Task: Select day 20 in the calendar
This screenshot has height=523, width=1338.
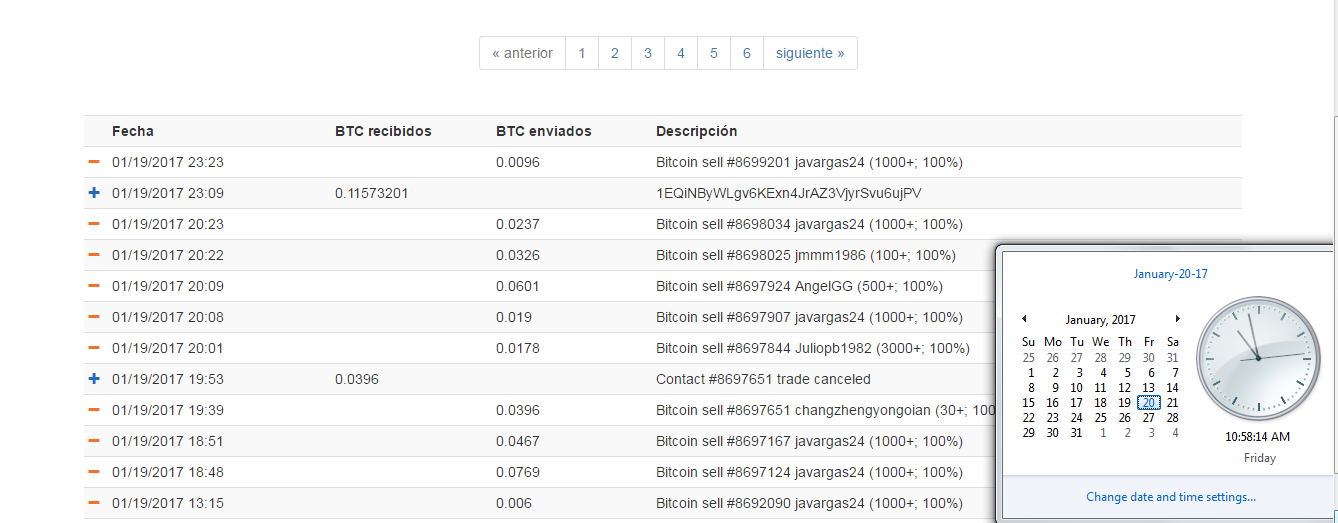Action: coord(1149,403)
